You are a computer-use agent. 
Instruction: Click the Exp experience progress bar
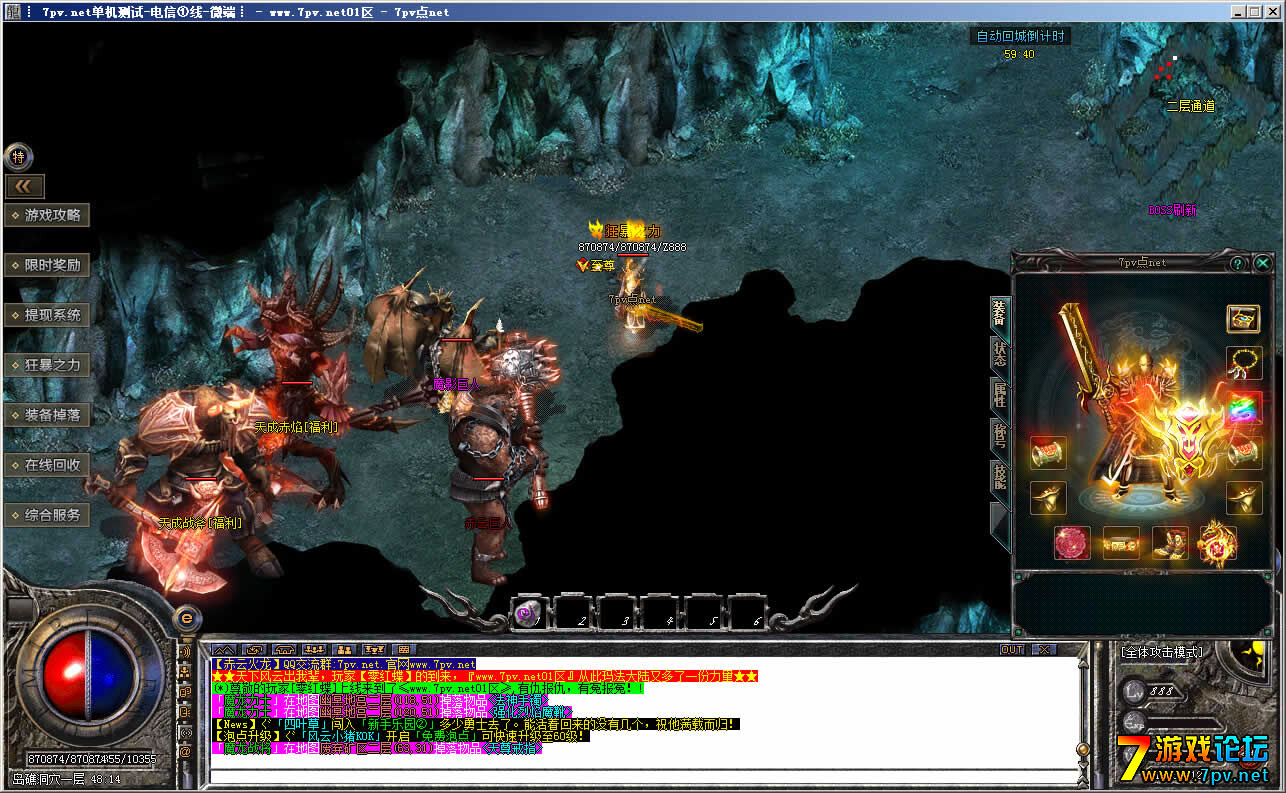click(1186, 722)
